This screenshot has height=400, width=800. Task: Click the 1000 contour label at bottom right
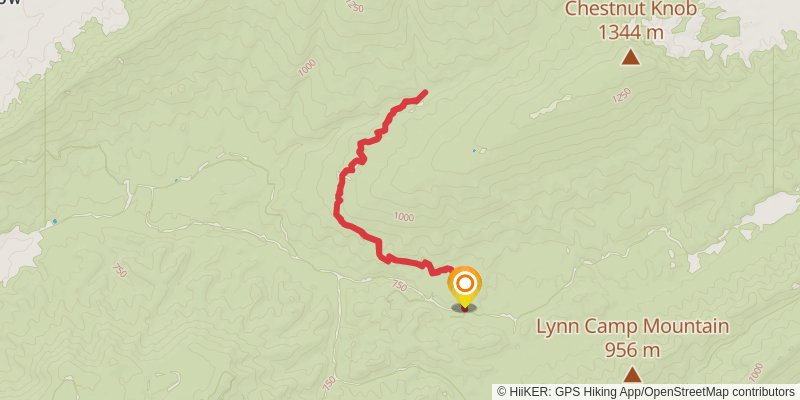tap(756, 371)
